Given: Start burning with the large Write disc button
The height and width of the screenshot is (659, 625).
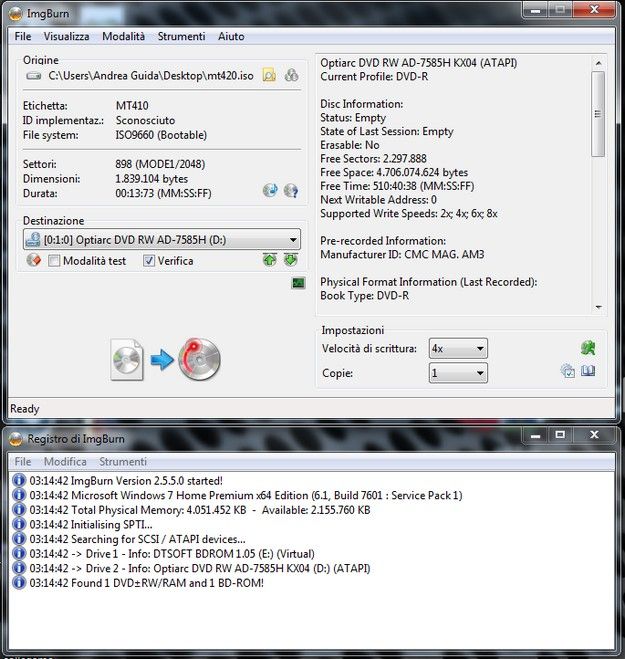Looking at the screenshot, I should tap(199, 359).
